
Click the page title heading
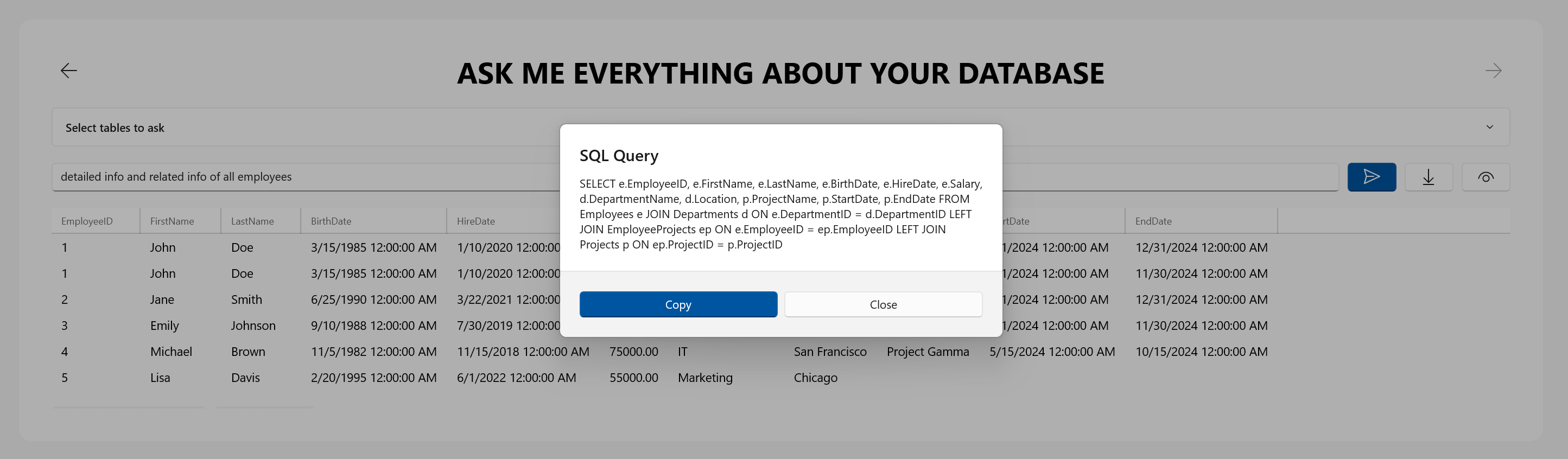pyautogui.click(x=780, y=74)
